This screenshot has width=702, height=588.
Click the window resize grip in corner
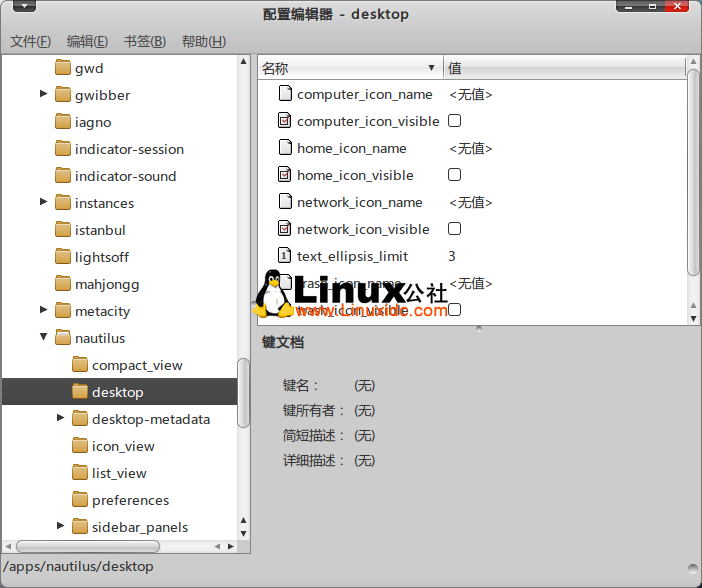pyautogui.click(x=693, y=568)
